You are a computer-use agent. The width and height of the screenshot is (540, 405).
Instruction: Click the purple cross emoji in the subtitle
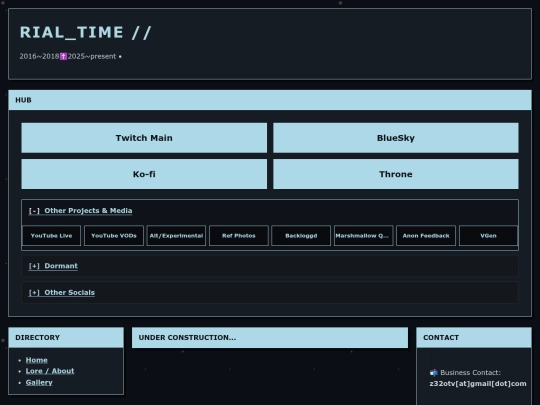63,56
